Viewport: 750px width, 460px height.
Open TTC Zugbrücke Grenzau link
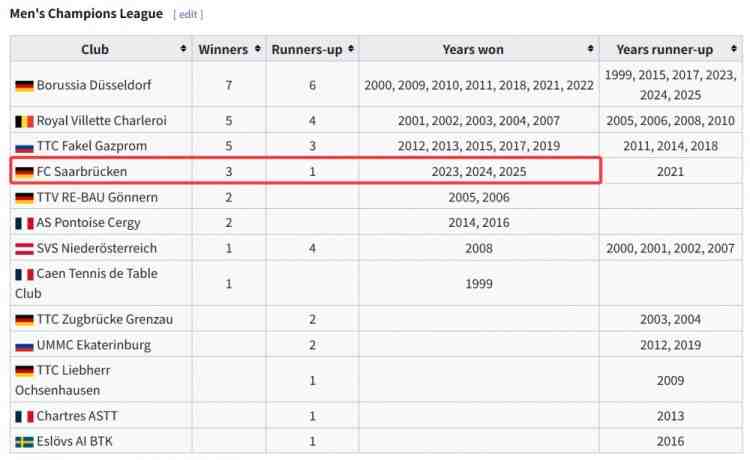coord(105,319)
